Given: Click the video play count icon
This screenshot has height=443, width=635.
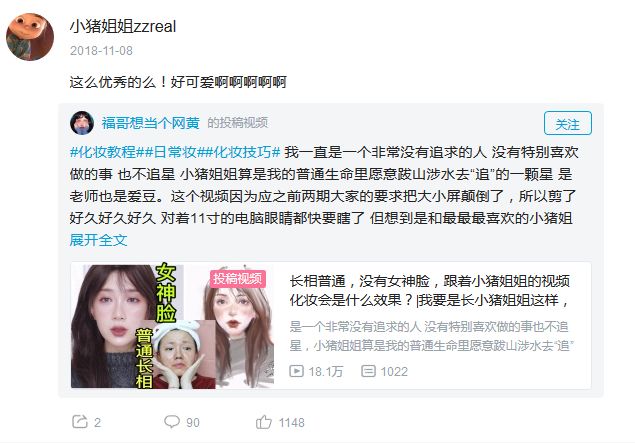Looking at the screenshot, I should tap(296, 371).
